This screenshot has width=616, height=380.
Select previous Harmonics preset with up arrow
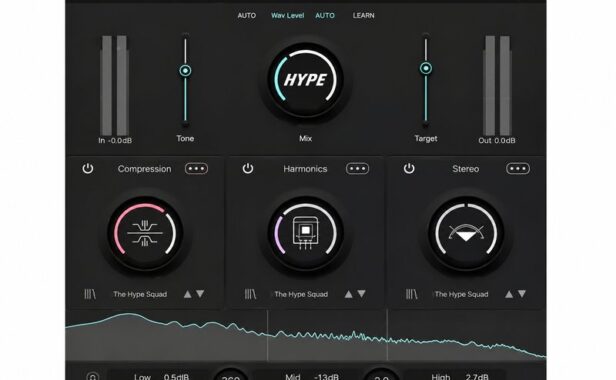pos(348,294)
